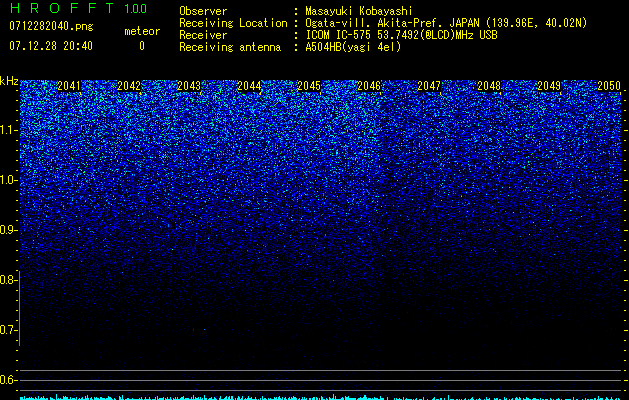Select the 0.7 kHz axis label
Image resolution: width=629 pixels, height=400 pixels.
(x=8, y=330)
